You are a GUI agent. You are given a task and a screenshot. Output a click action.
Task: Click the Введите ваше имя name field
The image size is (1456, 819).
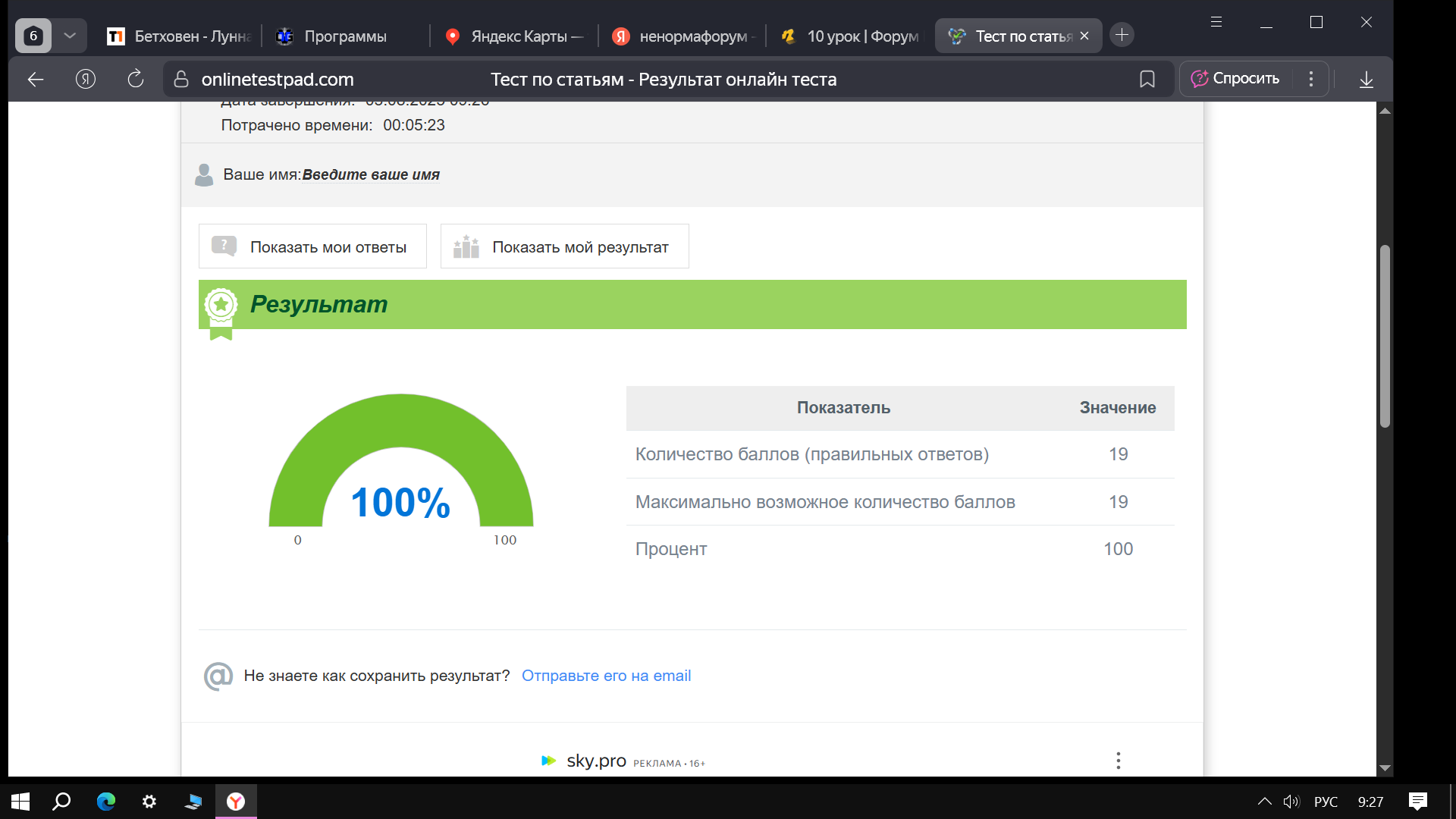[x=371, y=175]
